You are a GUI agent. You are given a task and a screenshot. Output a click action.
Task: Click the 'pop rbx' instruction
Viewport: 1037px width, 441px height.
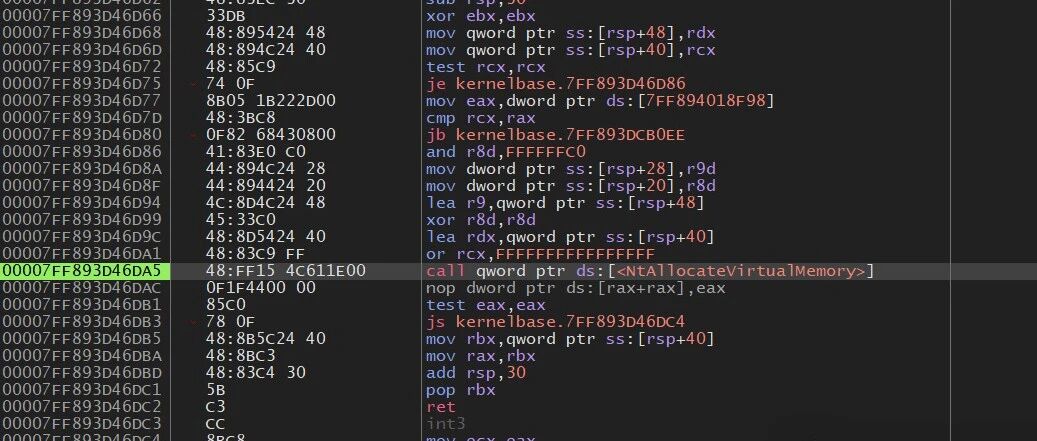click(461, 390)
